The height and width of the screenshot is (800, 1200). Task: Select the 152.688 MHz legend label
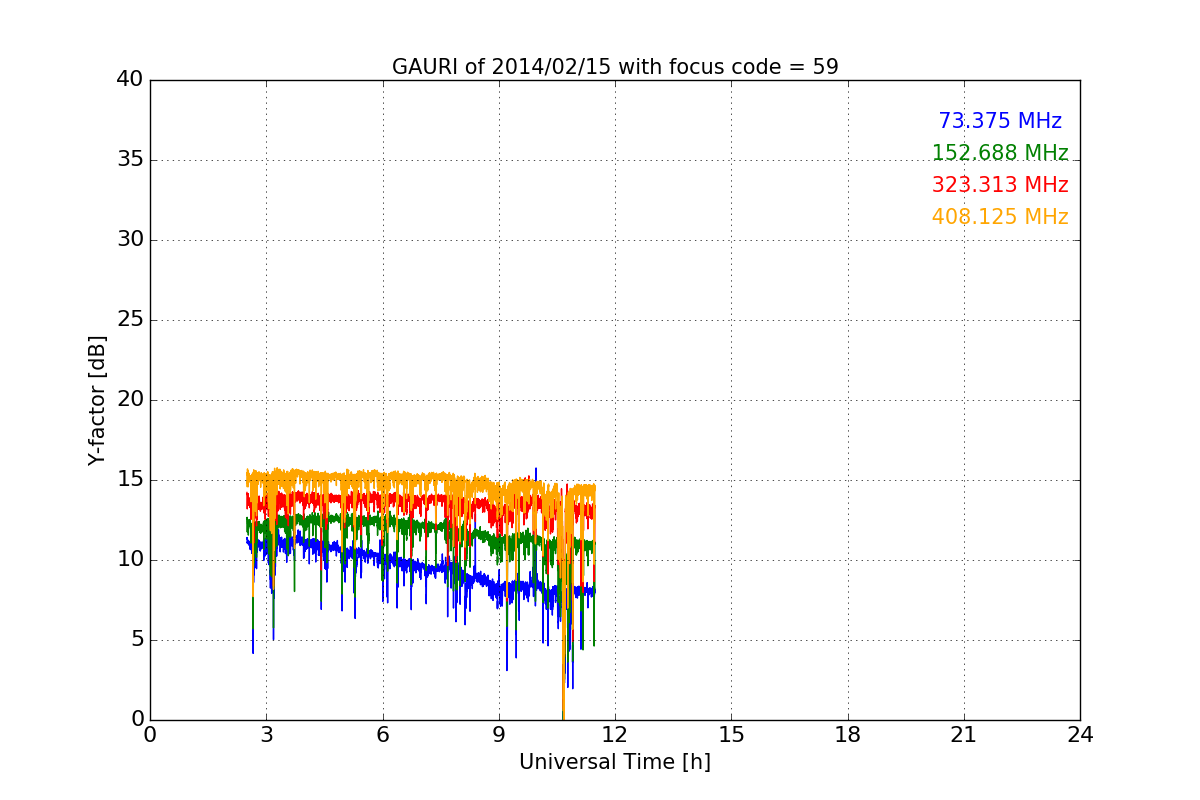coord(1000,153)
